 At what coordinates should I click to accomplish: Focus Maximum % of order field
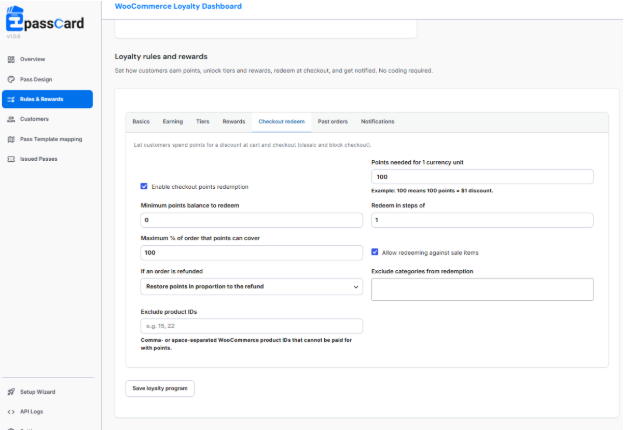(252, 253)
